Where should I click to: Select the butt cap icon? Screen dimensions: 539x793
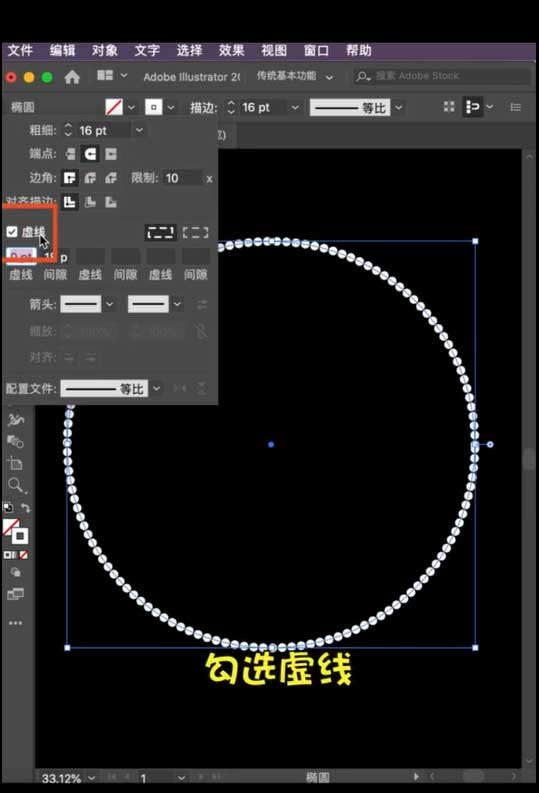[70, 154]
